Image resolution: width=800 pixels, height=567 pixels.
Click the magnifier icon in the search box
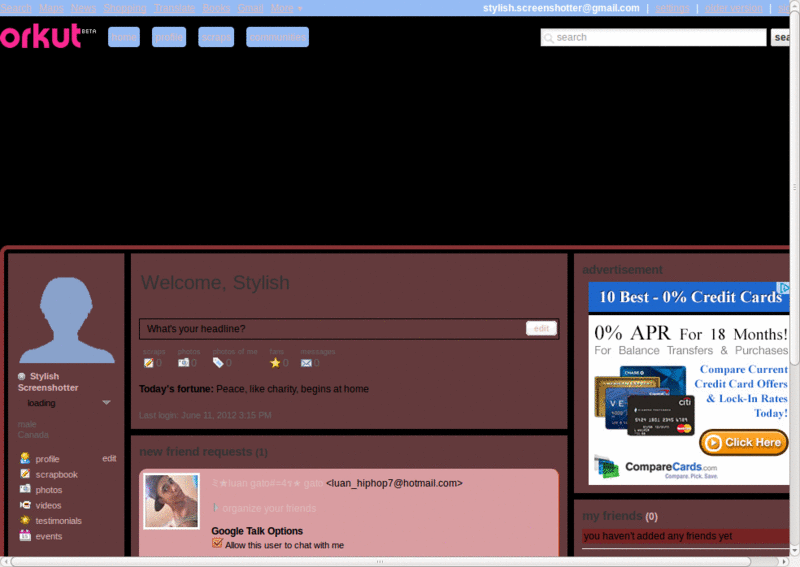click(548, 38)
